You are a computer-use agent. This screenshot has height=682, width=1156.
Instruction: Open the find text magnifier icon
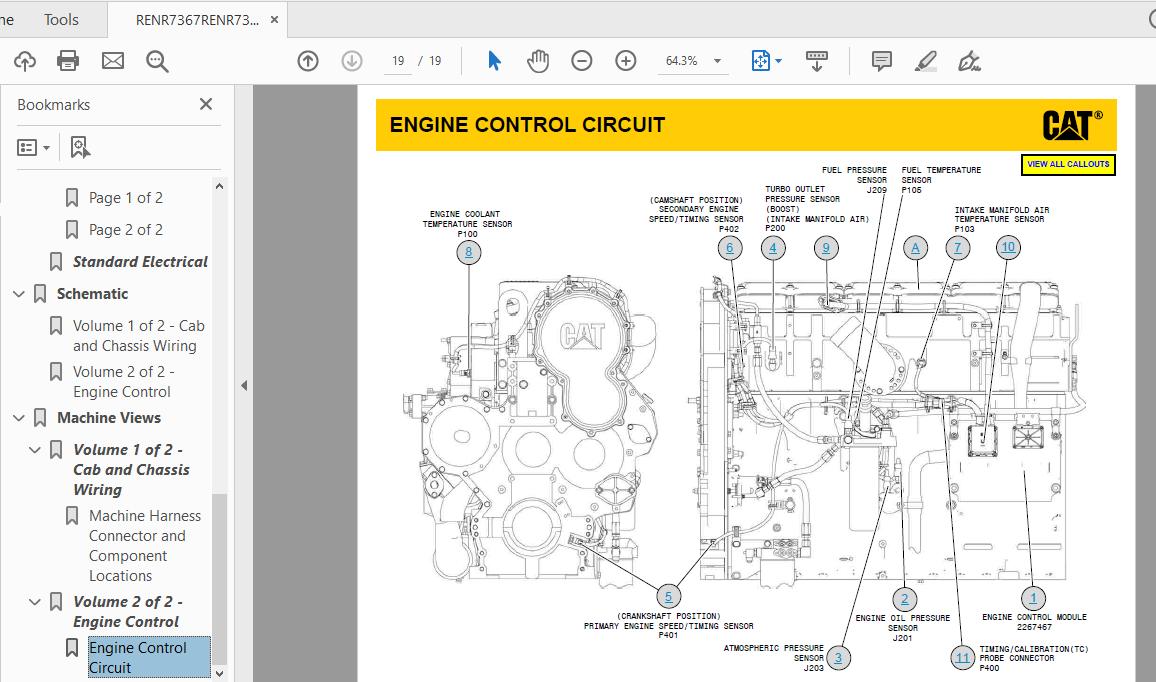[157, 61]
